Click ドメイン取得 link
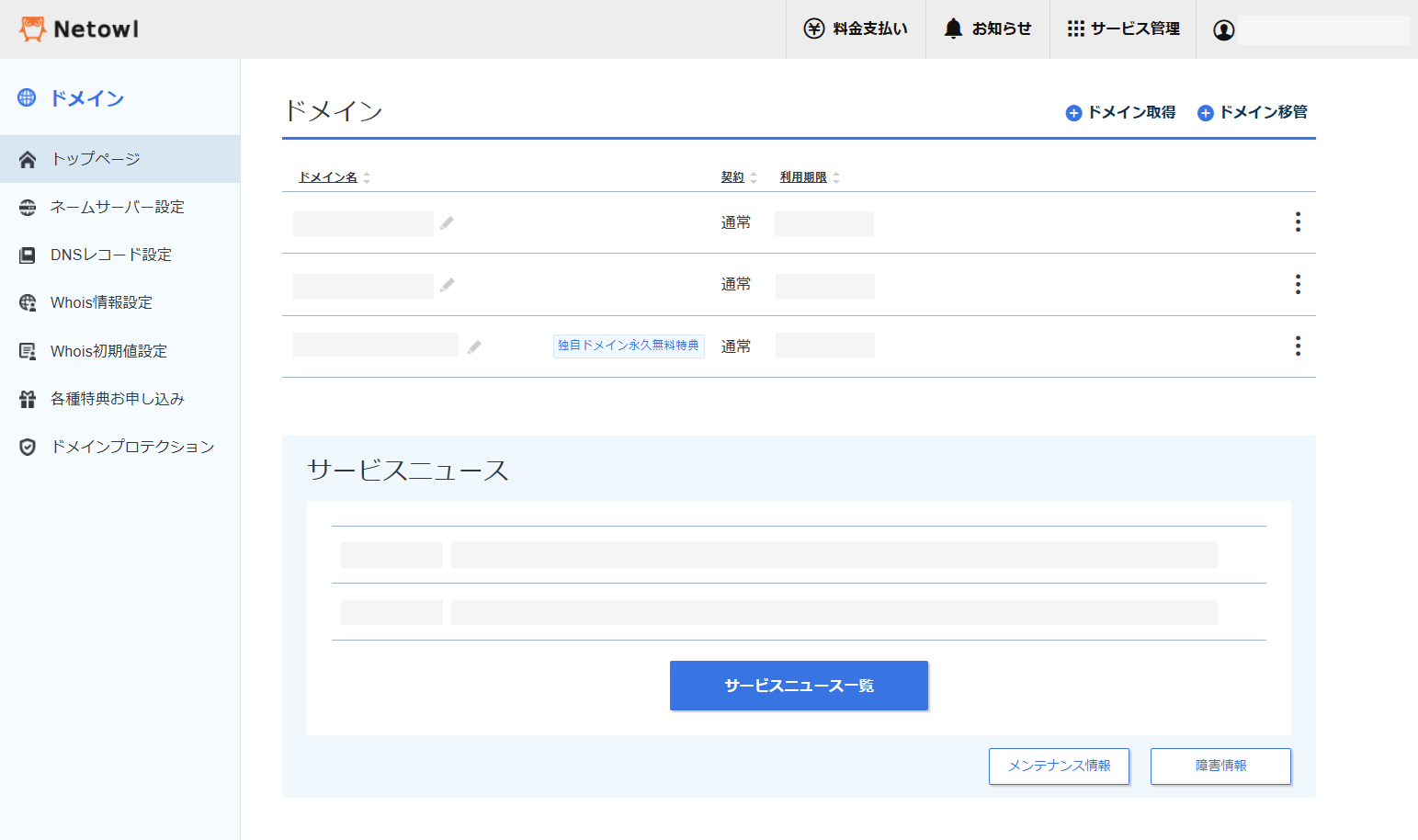The width and height of the screenshot is (1418, 840). coord(1131,112)
